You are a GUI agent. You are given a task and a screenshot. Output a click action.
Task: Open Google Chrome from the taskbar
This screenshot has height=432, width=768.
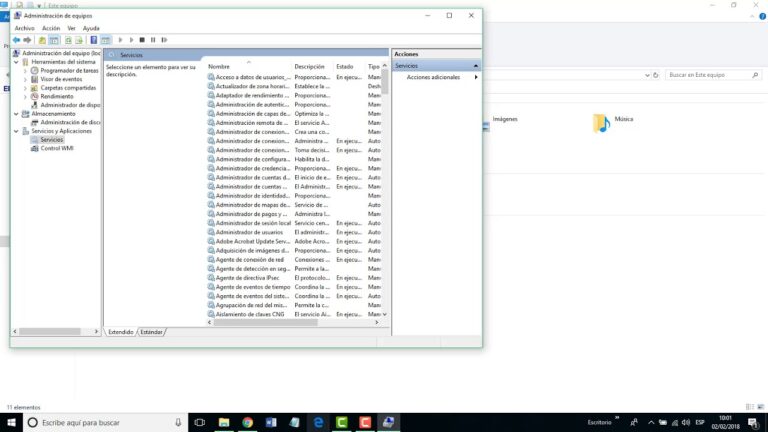[x=247, y=423]
